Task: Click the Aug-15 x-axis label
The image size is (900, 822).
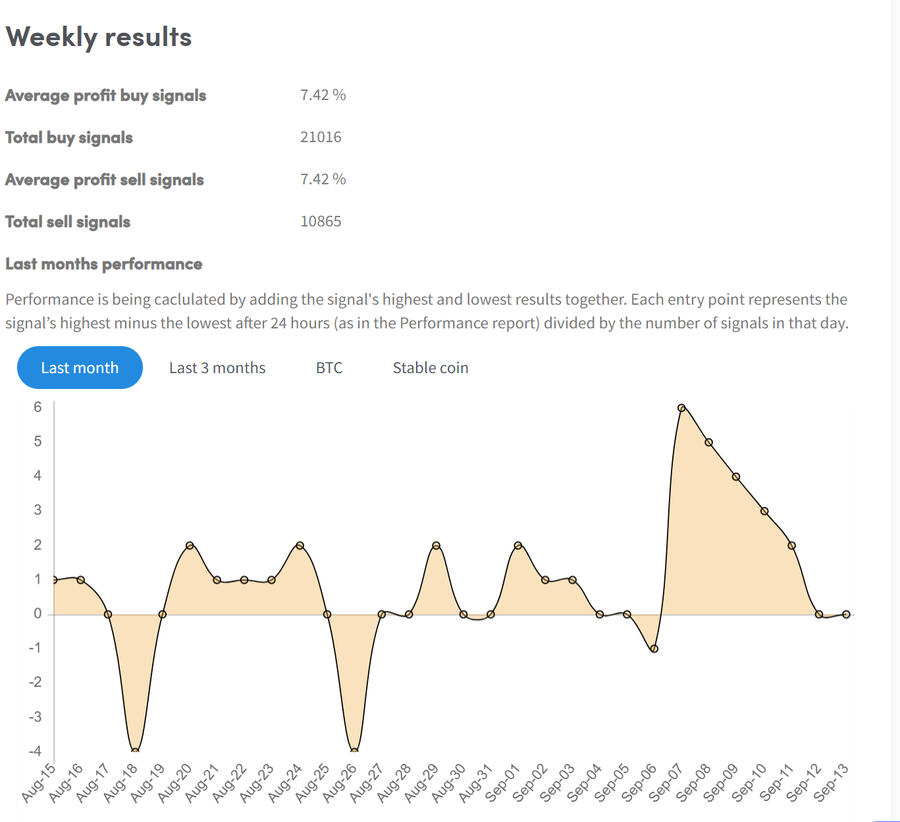Action: 38,782
